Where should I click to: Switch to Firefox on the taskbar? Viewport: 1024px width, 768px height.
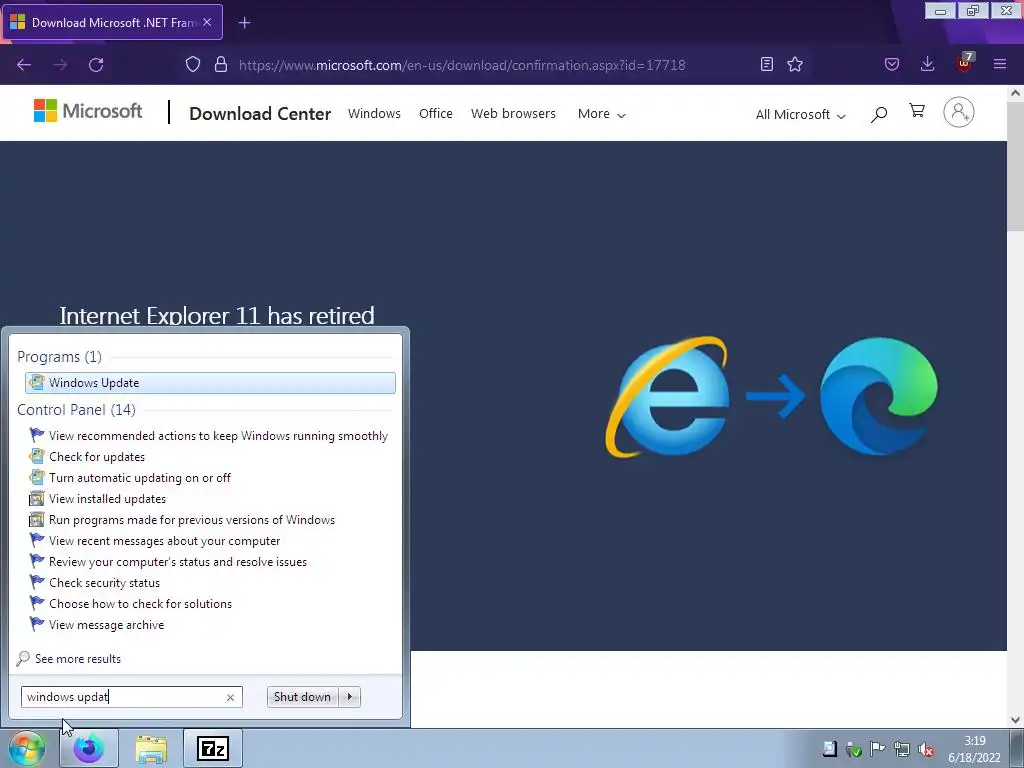coord(89,748)
